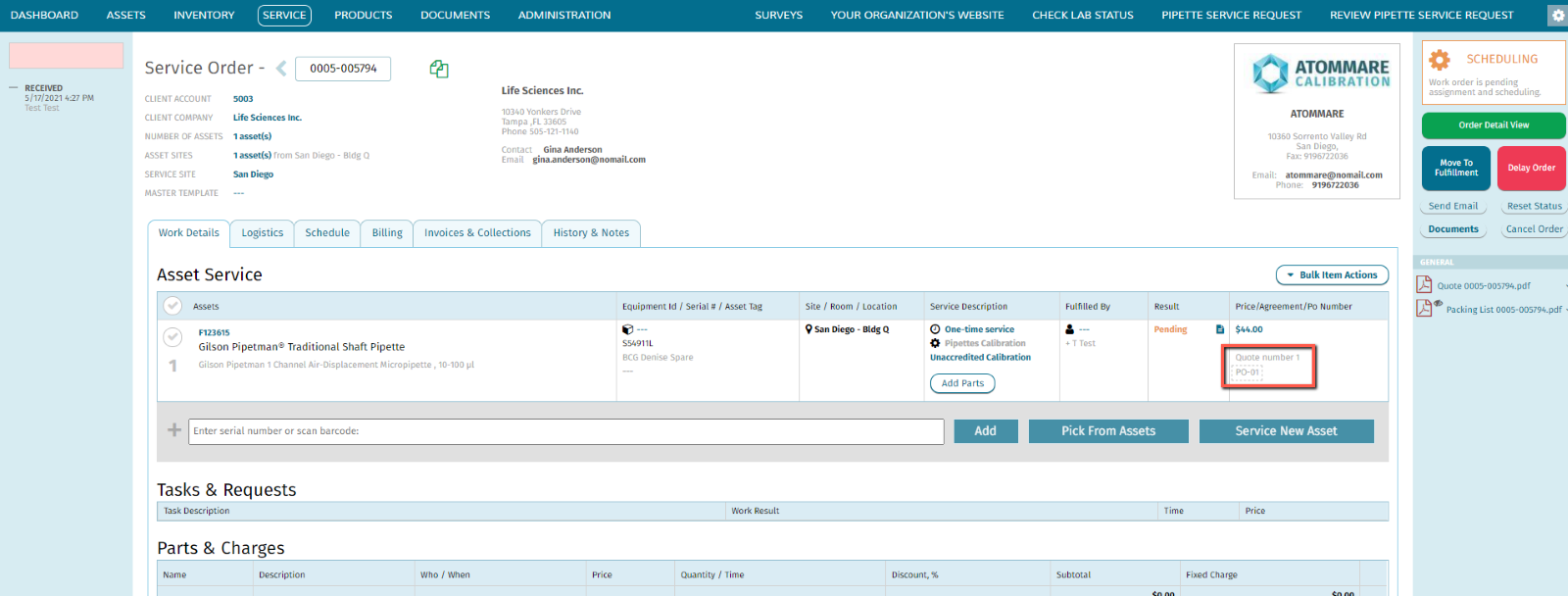Click the document icon next to the Pending result
Viewport: 1568px width, 596px height.
coord(1220,329)
